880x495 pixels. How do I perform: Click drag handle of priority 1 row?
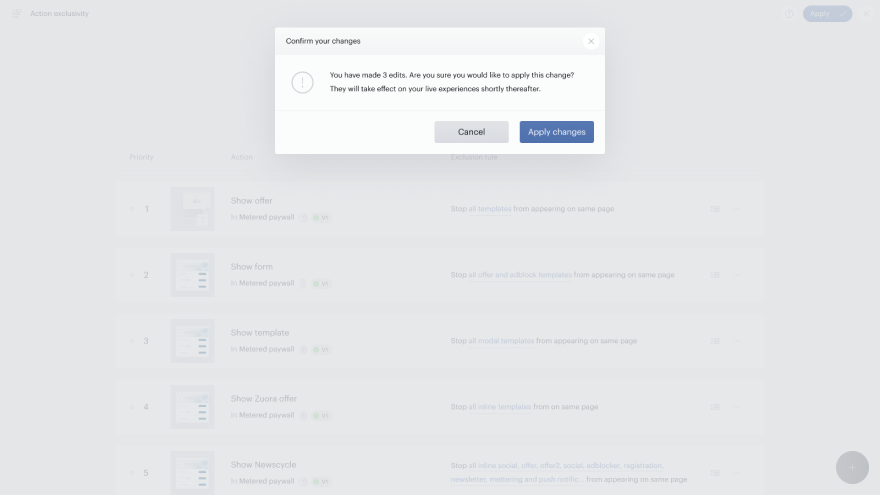[132, 209]
